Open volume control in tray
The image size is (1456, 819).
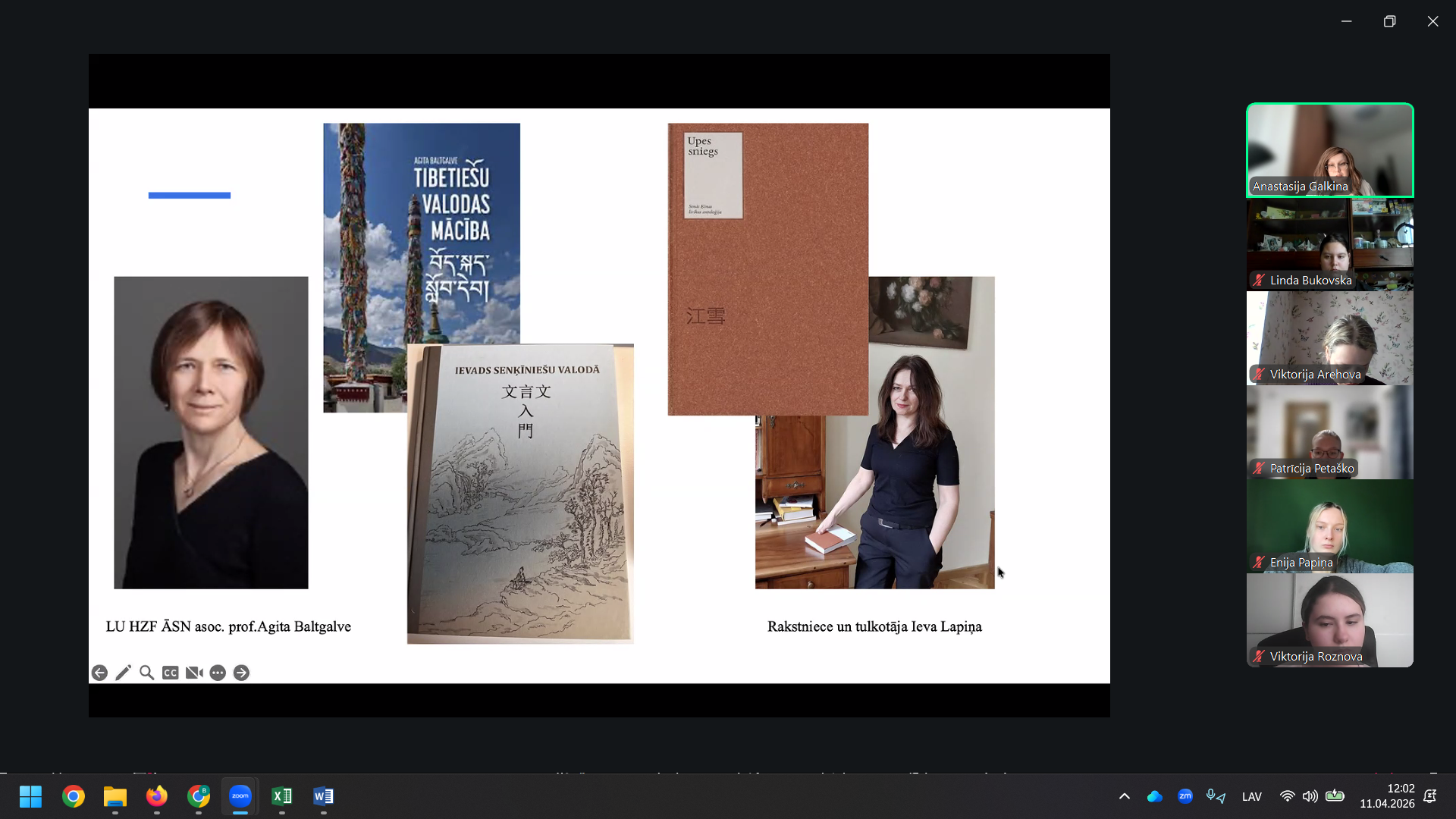(1310, 796)
